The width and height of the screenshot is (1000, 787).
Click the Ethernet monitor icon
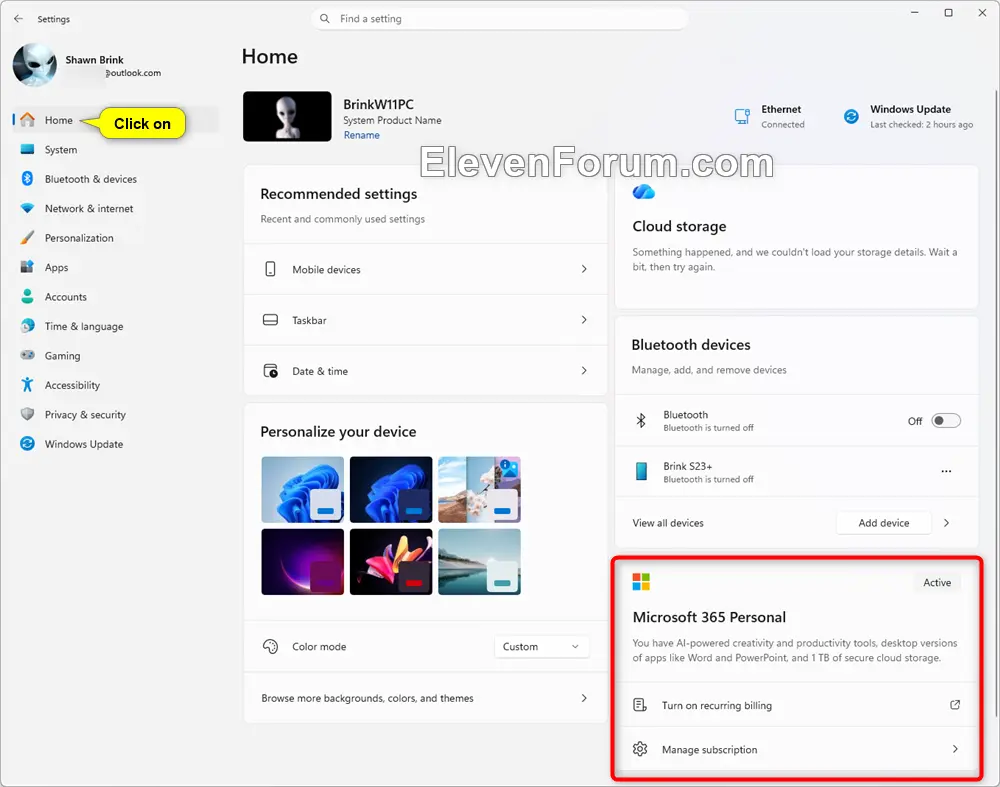click(x=742, y=116)
